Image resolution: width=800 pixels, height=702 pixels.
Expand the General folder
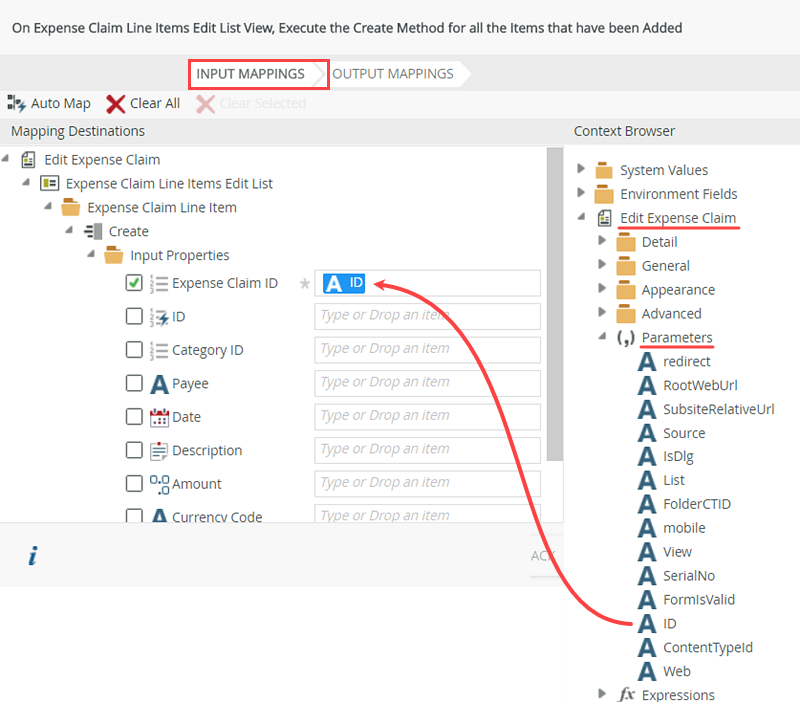(602, 264)
